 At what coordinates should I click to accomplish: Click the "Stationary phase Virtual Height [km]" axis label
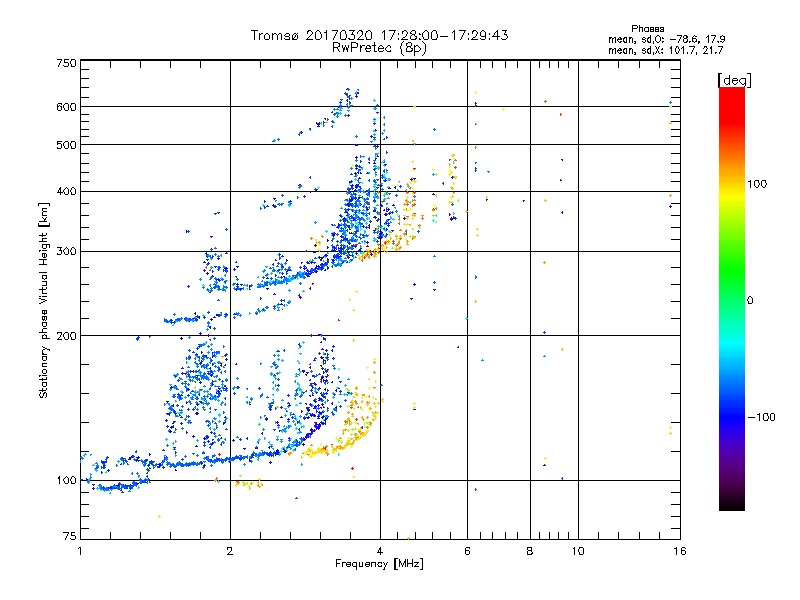44,300
